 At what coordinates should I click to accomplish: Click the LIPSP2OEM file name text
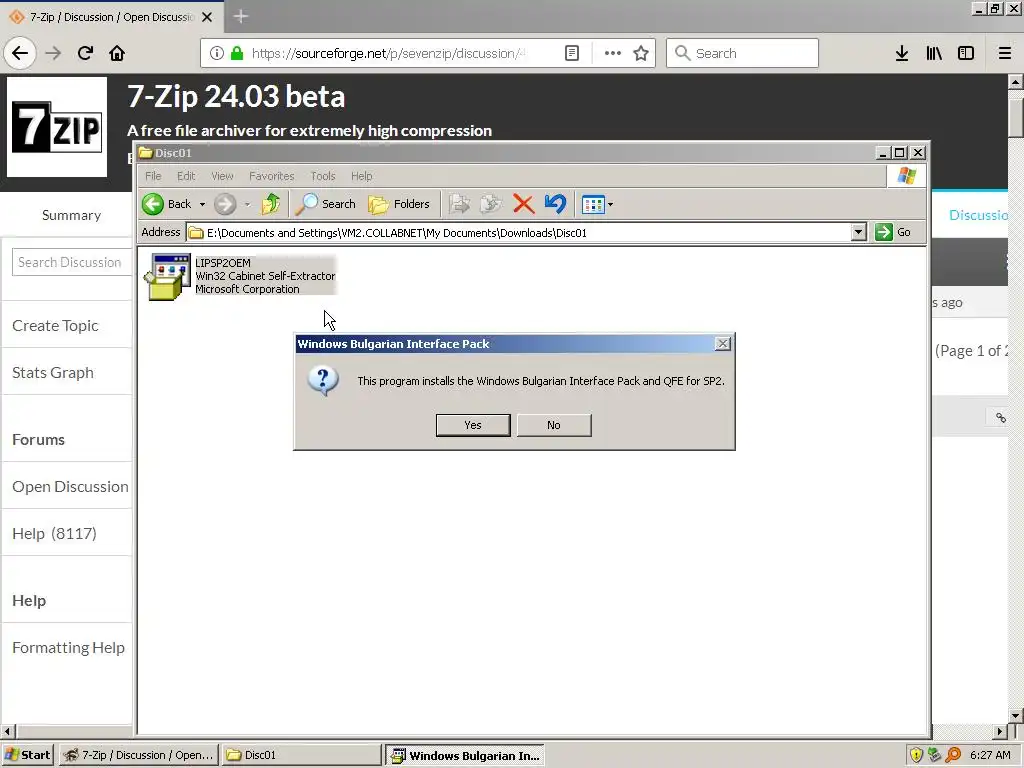tap(223, 263)
